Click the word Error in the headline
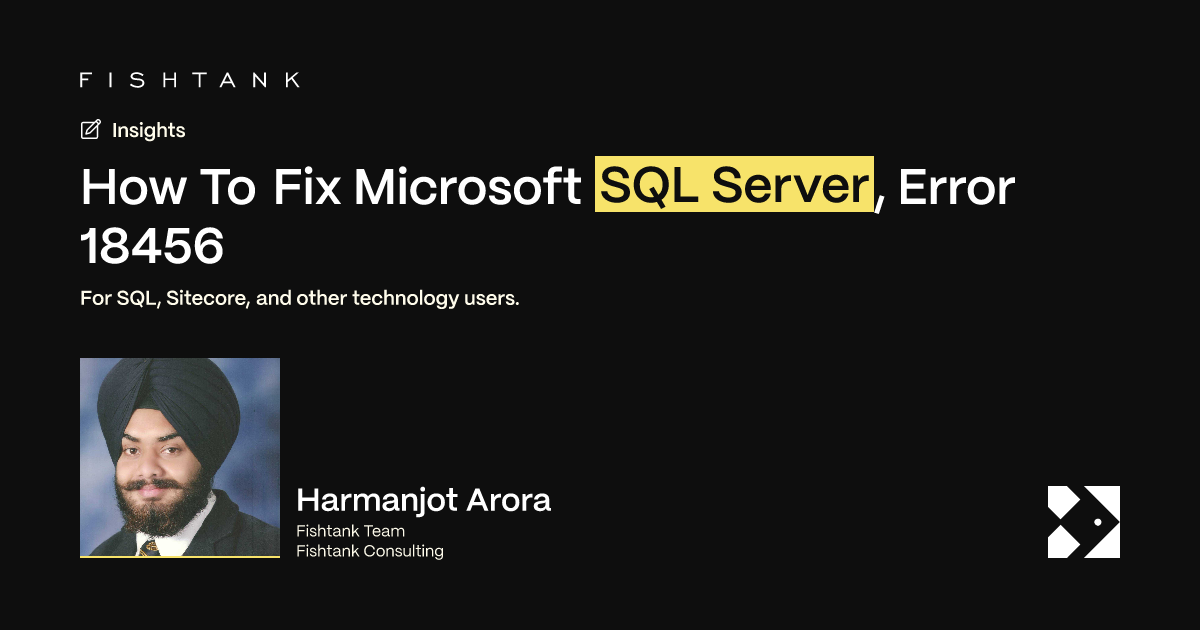 (x=956, y=186)
